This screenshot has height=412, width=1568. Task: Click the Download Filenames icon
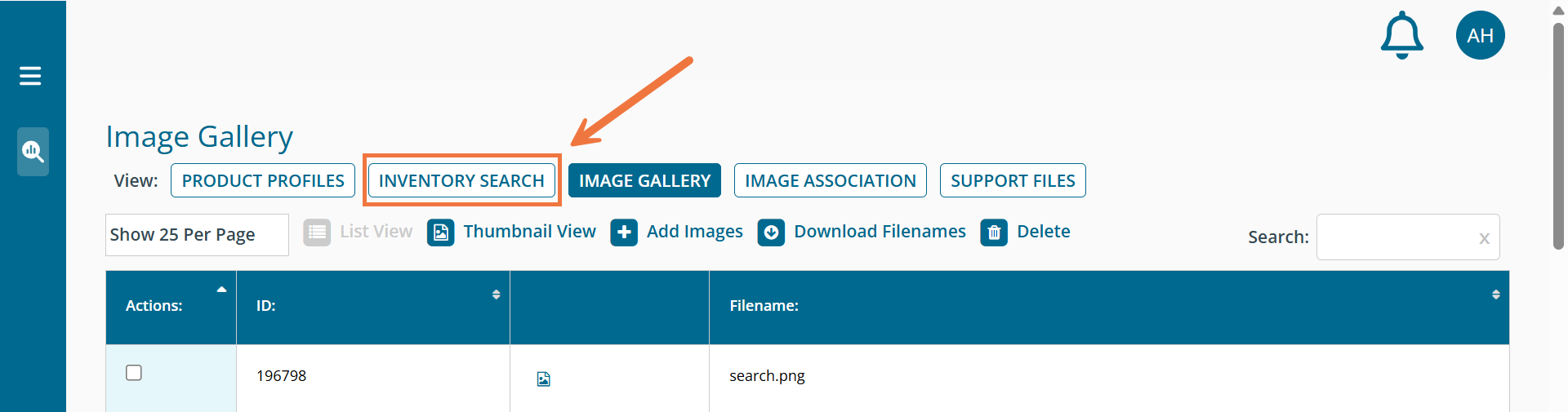click(x=771, y=233)
